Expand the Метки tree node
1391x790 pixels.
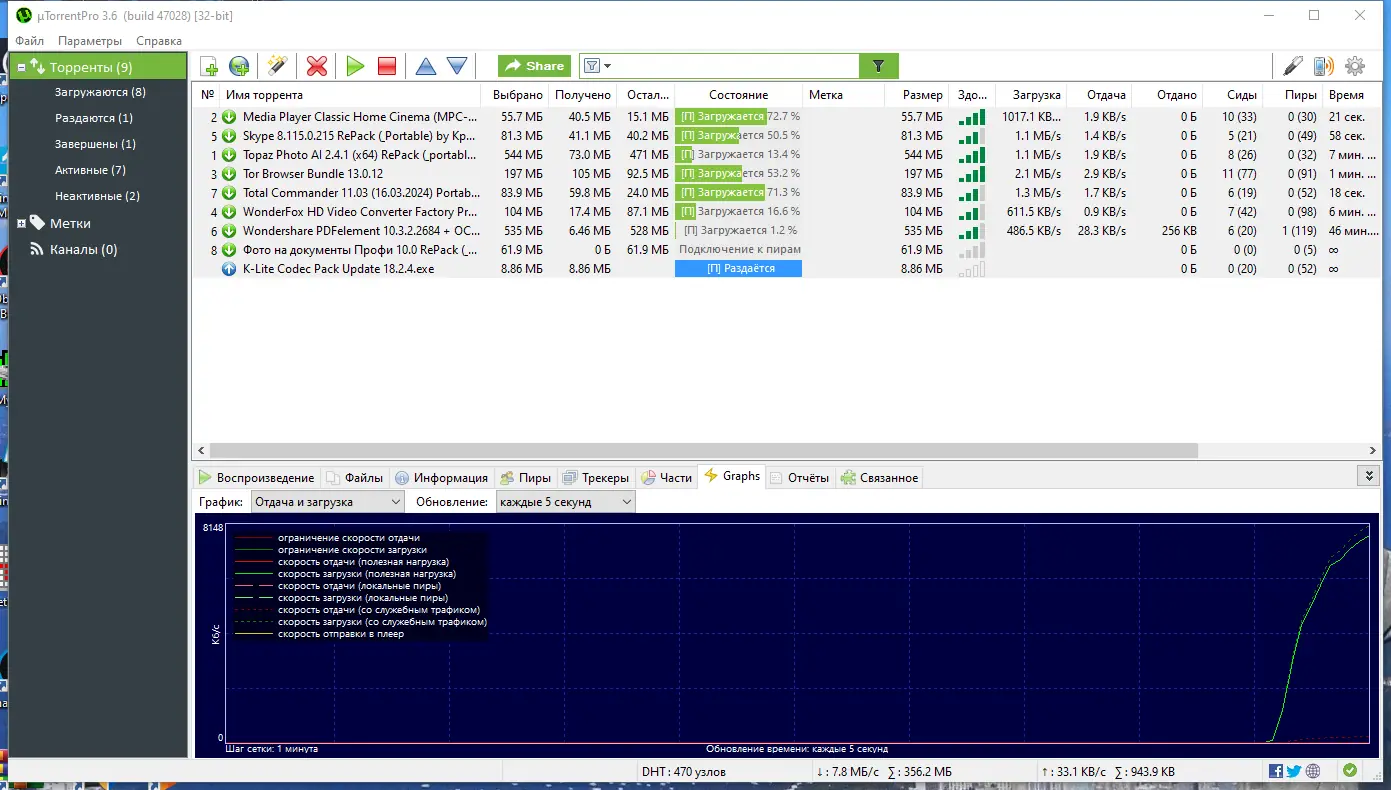(22, 223)
